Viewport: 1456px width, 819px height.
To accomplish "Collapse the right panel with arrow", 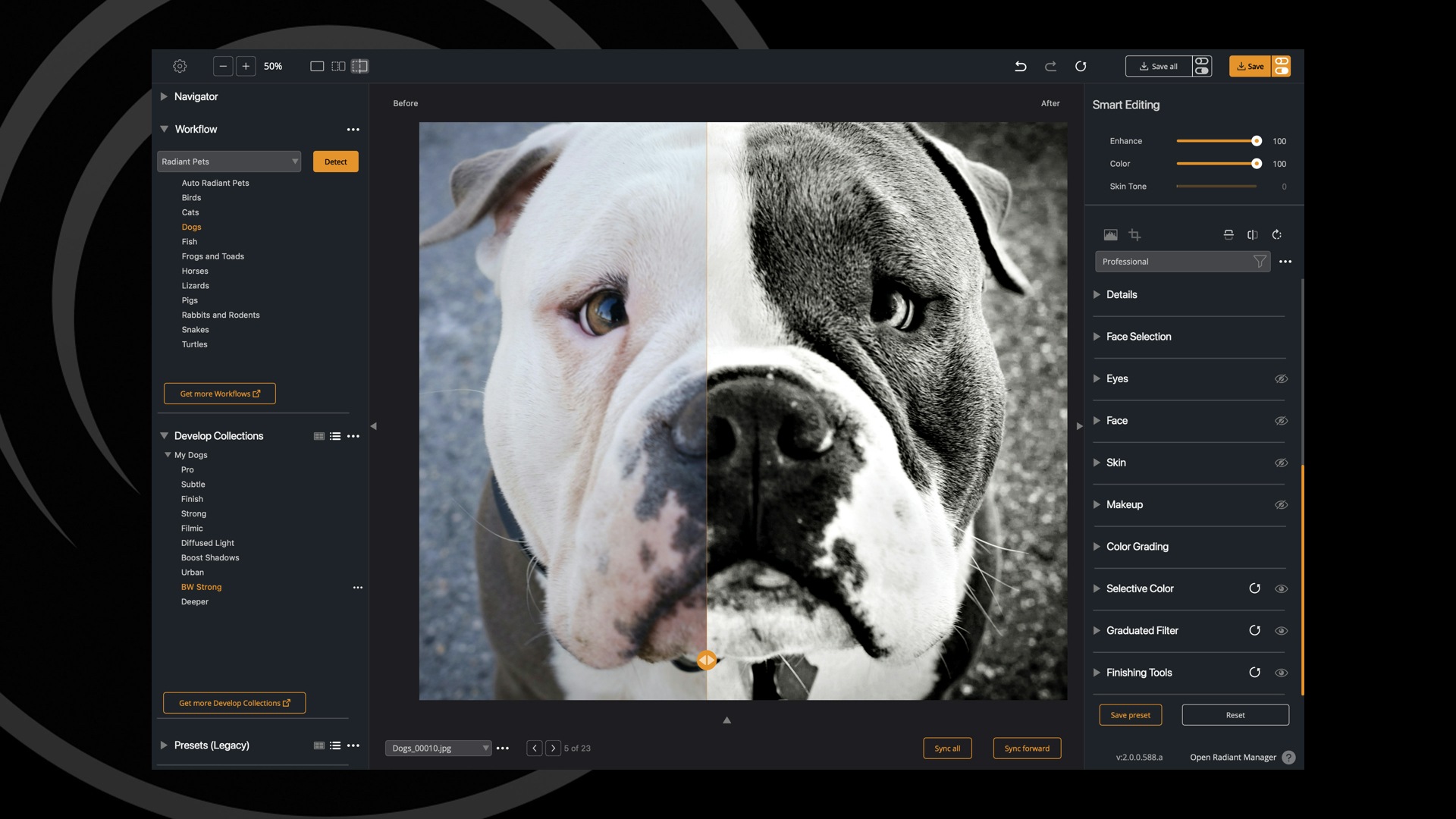I will pos(1080,426).
